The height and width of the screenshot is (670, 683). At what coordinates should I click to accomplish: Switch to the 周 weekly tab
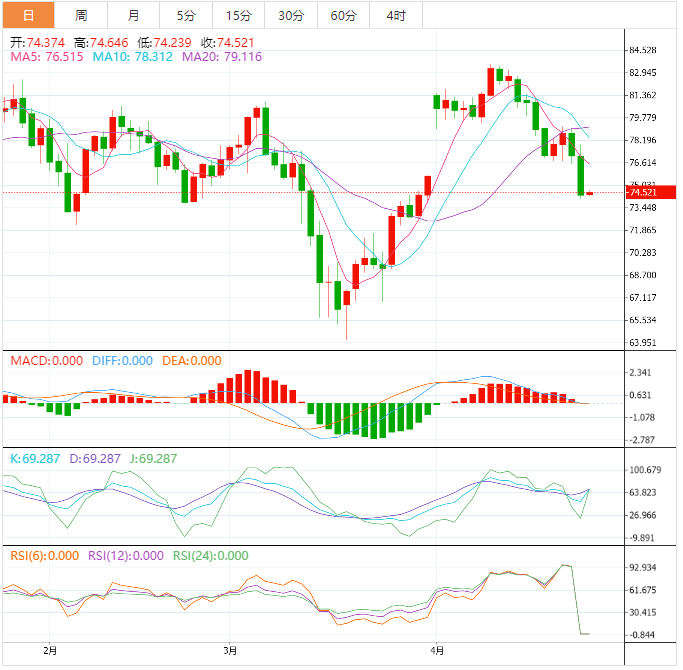pyautogui.click(x=81, y=15)
